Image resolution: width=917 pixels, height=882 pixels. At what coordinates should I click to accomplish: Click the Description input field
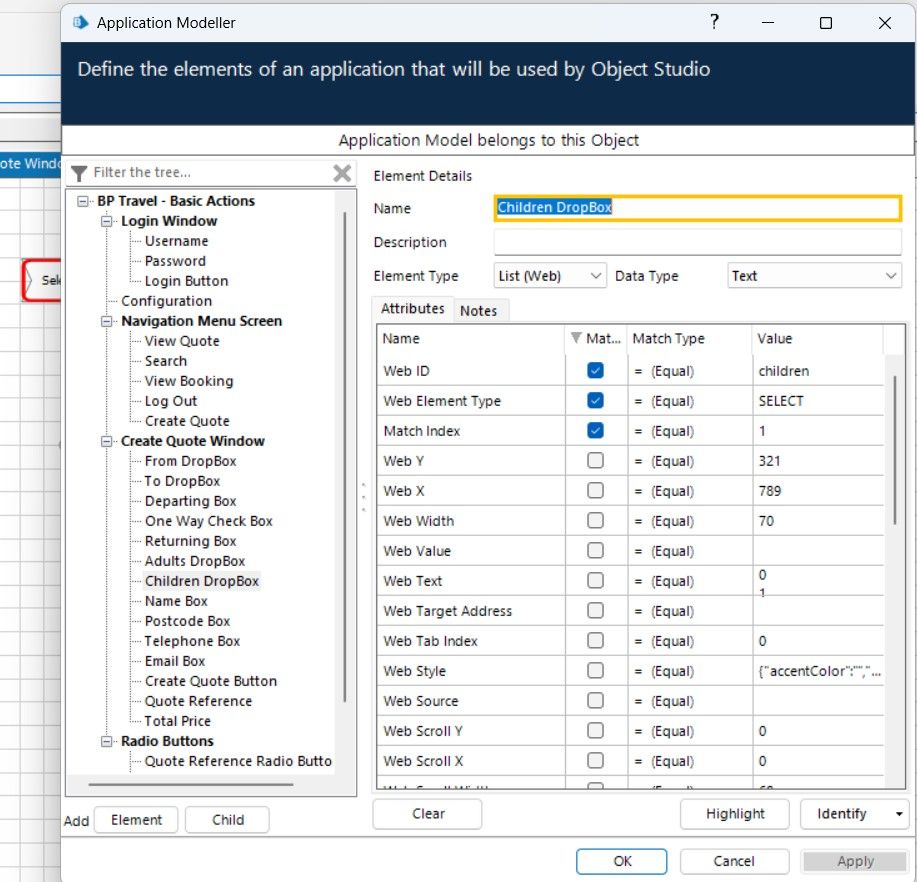697,243
